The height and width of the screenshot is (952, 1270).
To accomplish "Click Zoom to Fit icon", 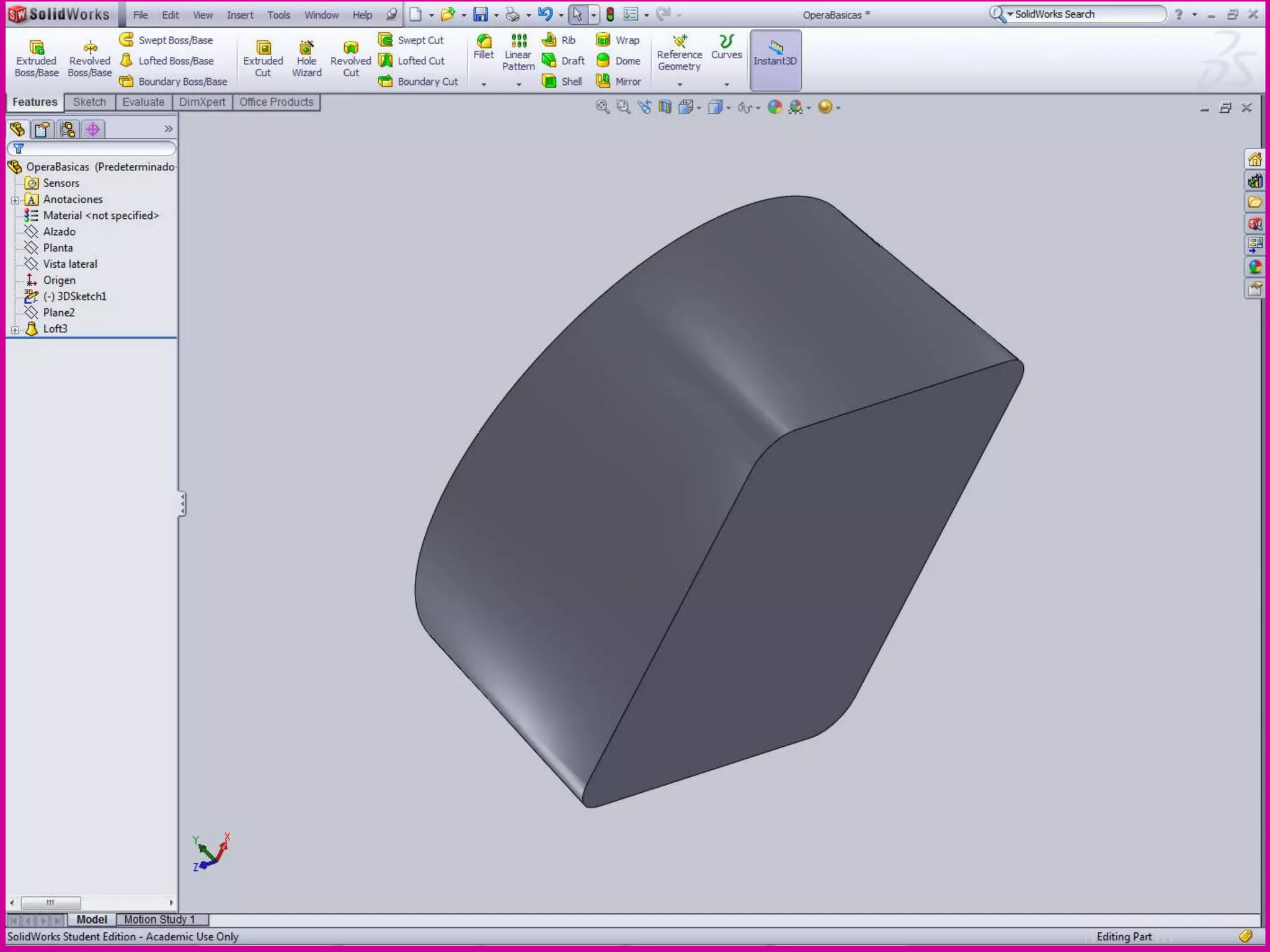I will click(602, 107).
